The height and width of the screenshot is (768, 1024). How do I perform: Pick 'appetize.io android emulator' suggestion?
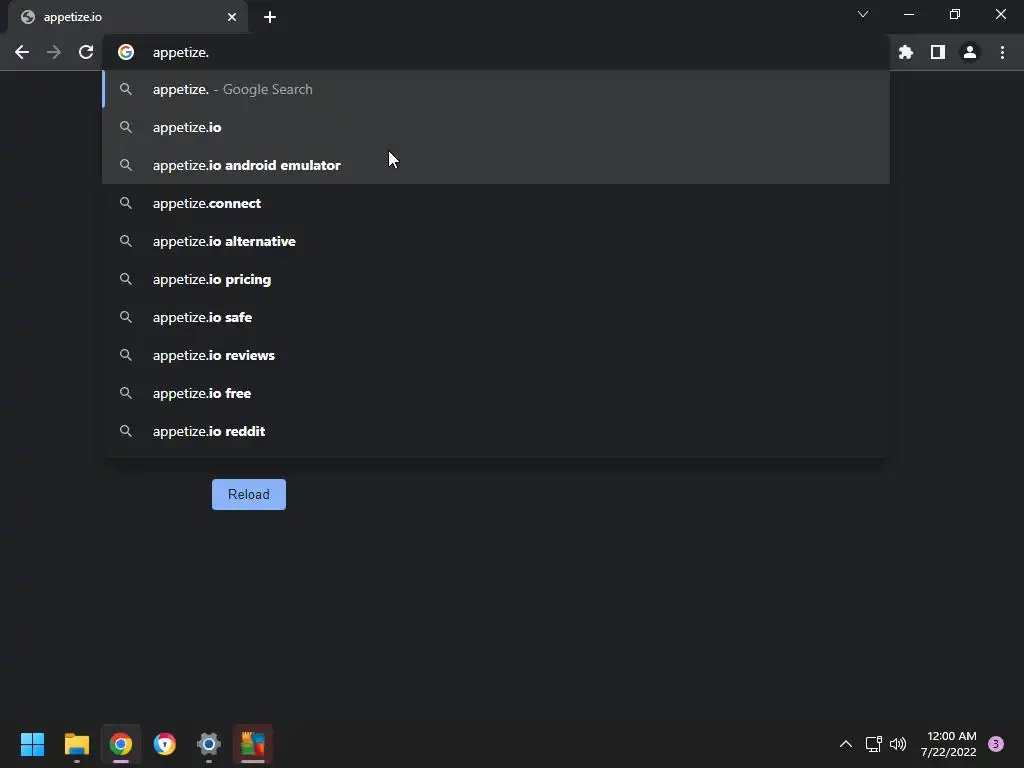tap(496, 165)
